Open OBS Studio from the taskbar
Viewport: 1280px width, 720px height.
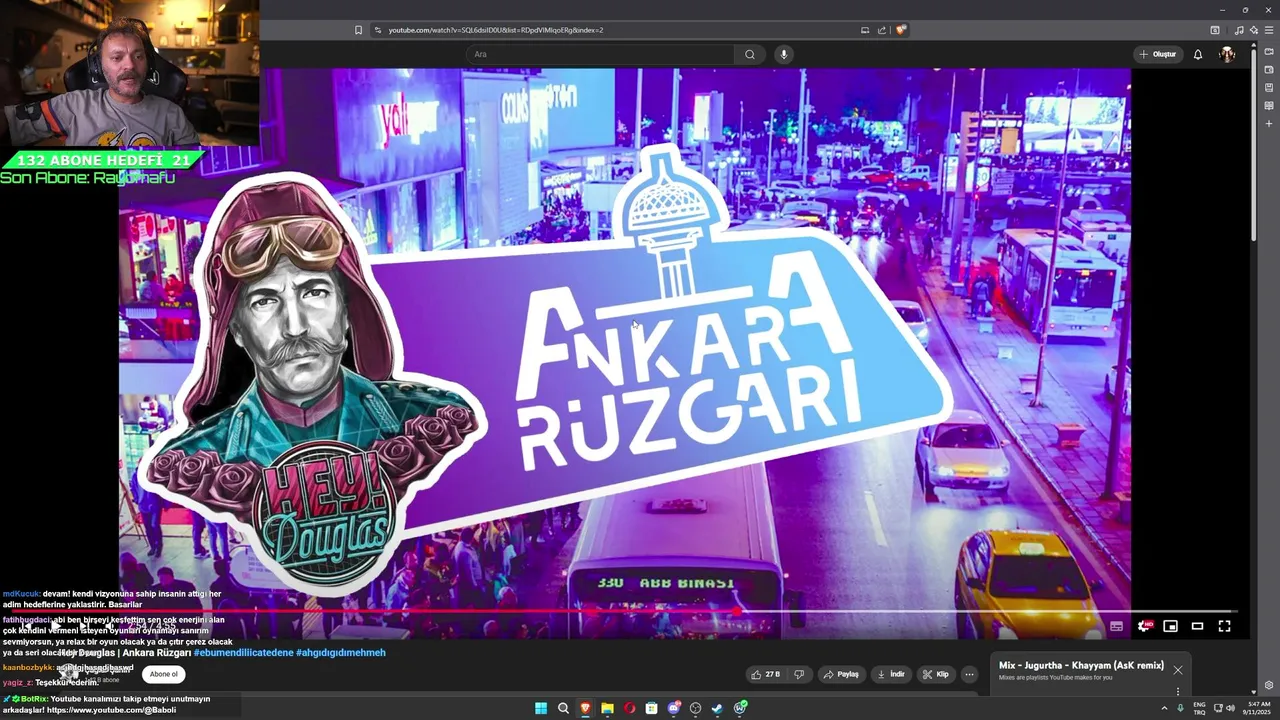point(696,708)
